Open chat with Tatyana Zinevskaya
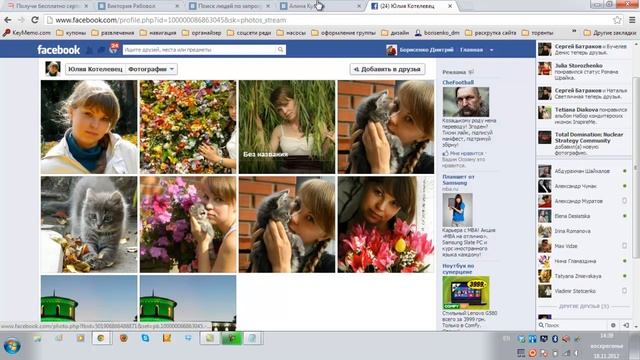This screenshot has height=360, width=640. pyautogui.click(x=583, y=276)
